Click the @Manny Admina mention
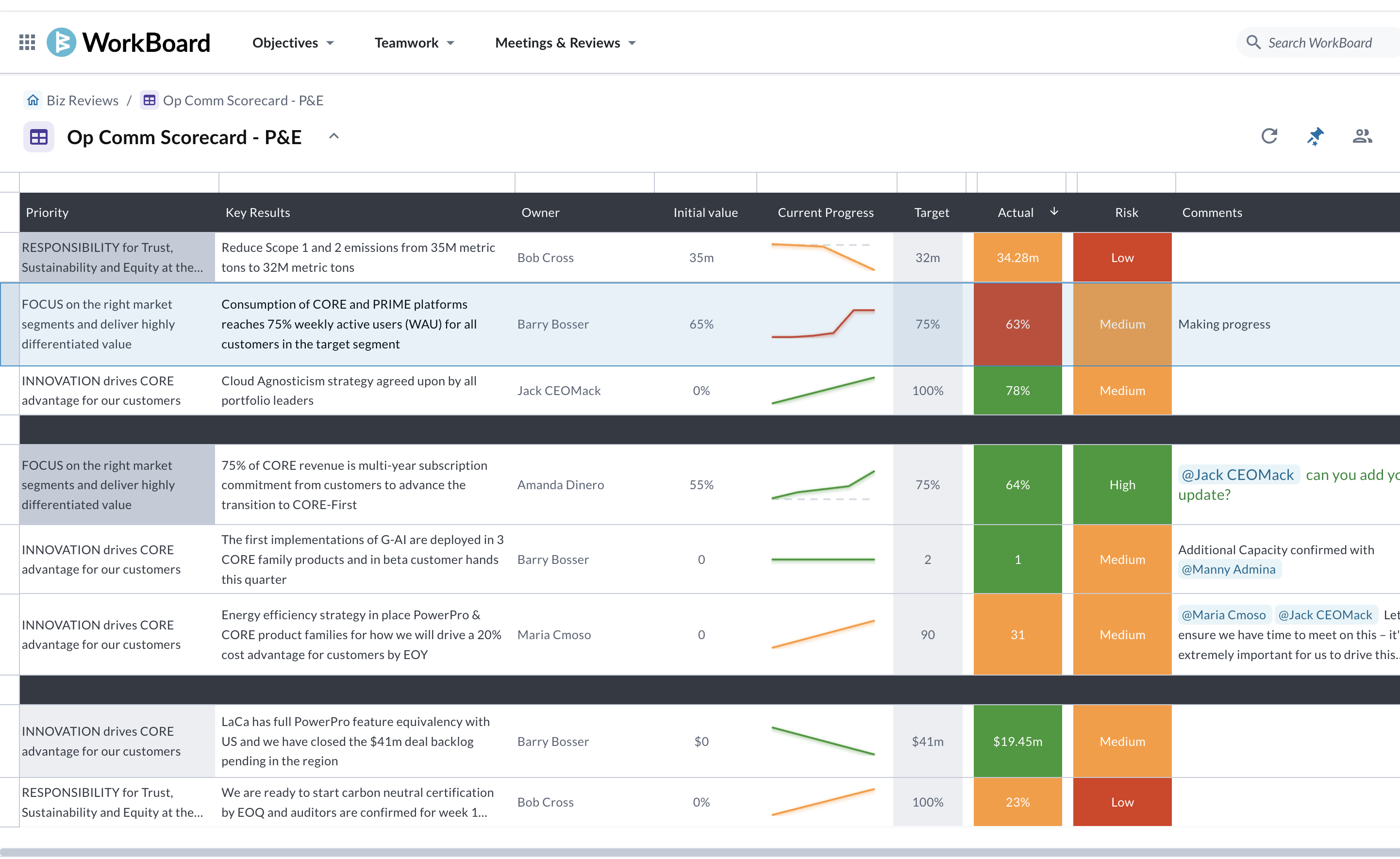Screen dimensions: 1400x859 tap(1229, 569)
